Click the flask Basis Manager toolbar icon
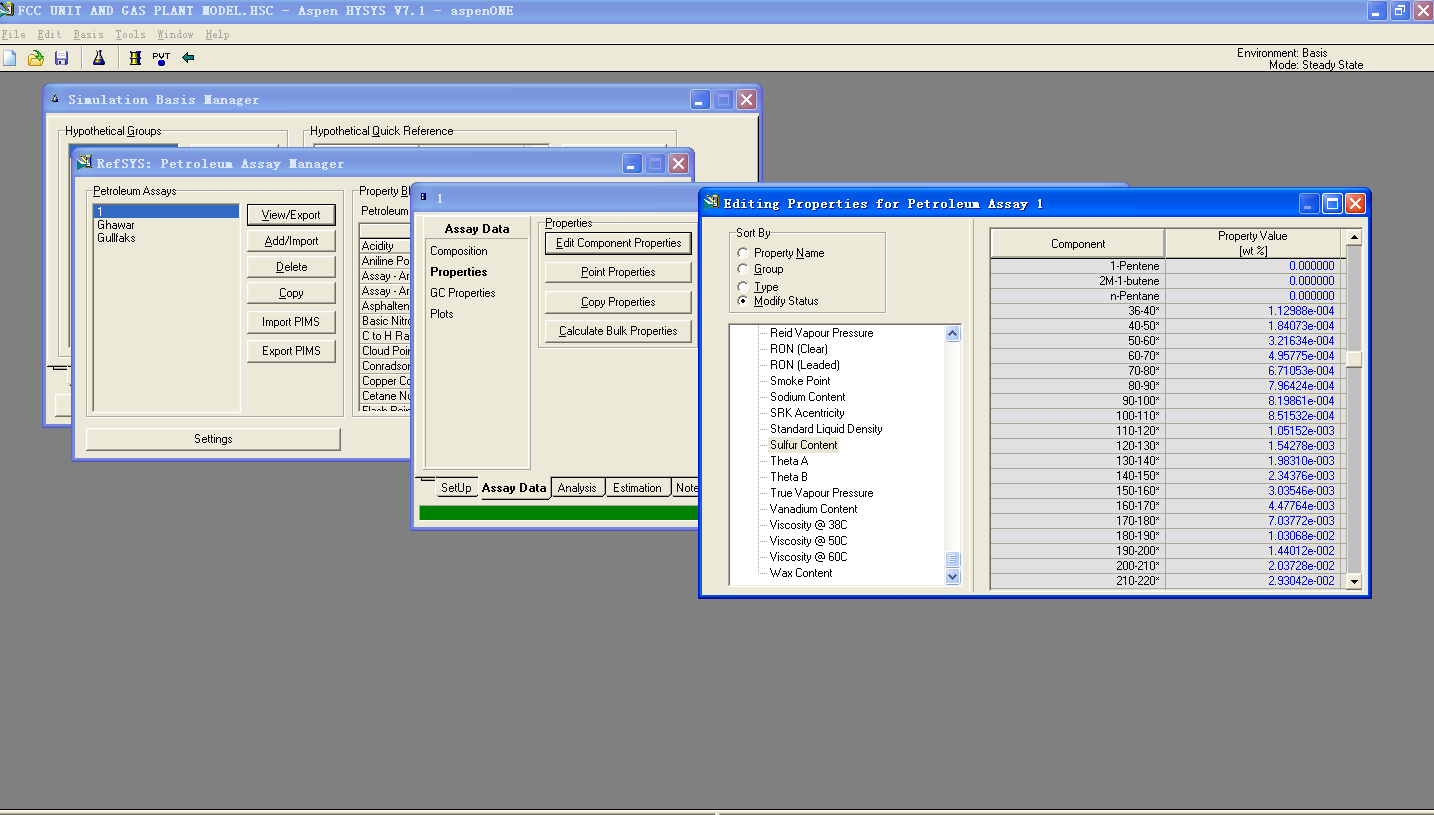Viewport: 1434px width, 815px height. pyautogui.click(x=99, y=58)
